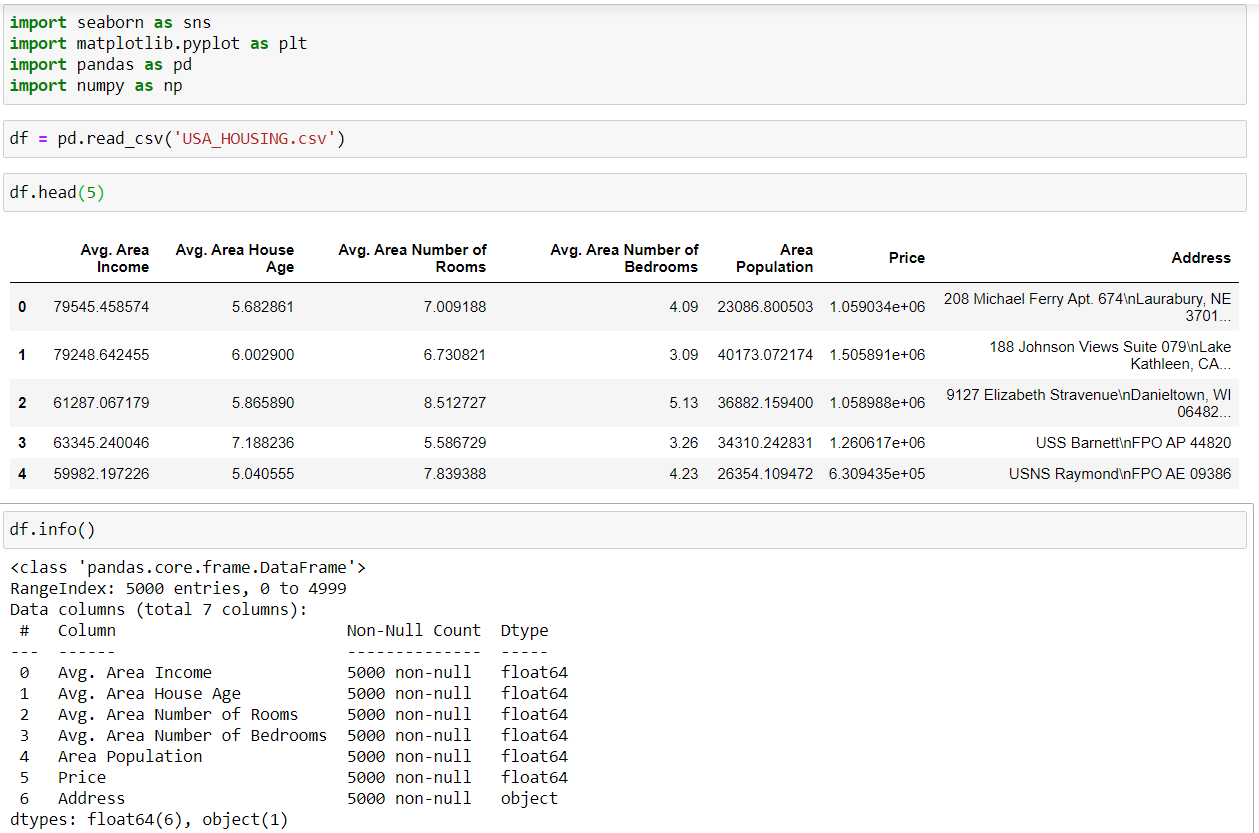This screenshot has height=833, width=1259.
Task: Click the '188 Johnson Views Suite 079' address
Action: (x=1110, y=355)
